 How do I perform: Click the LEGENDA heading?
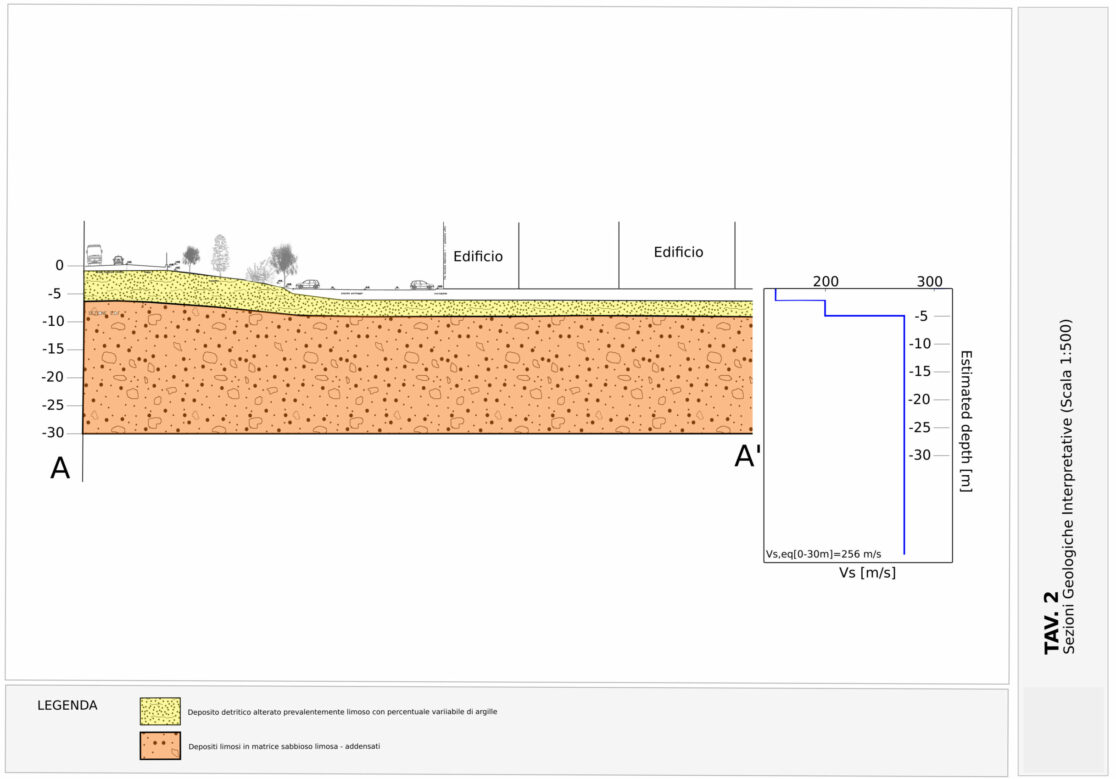[67, 705]
